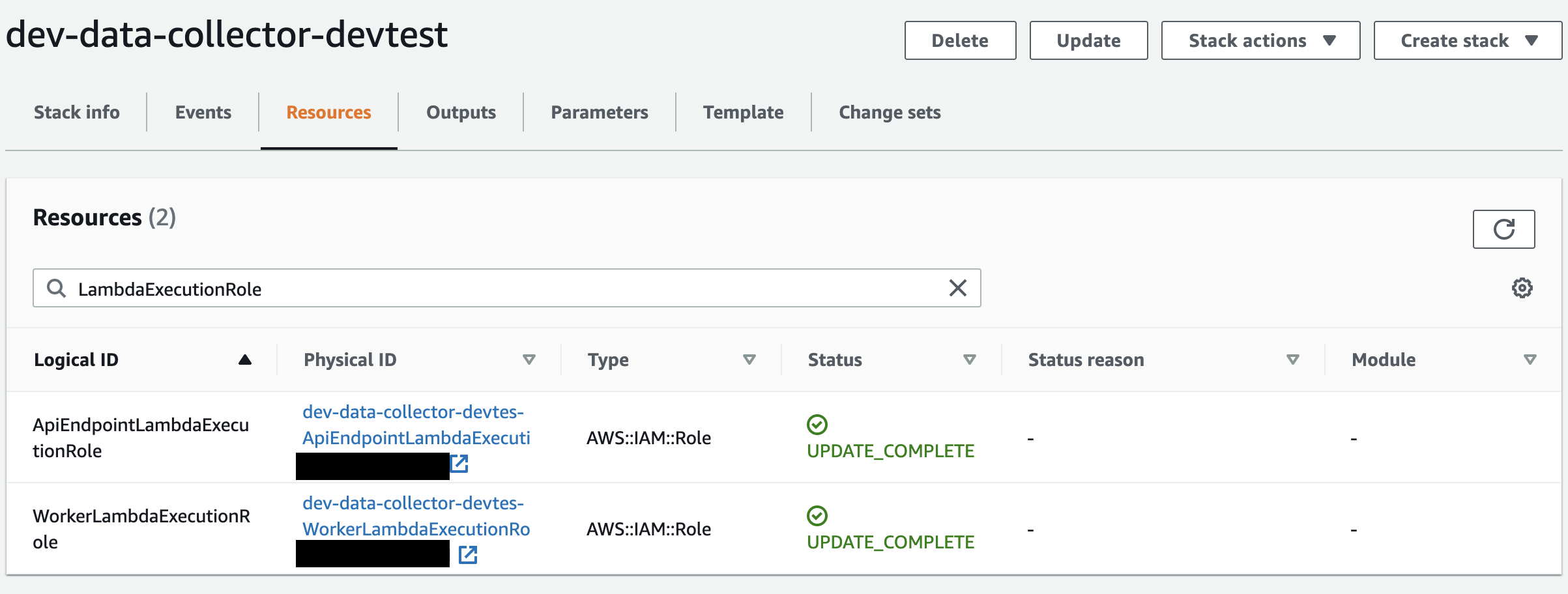Select ApiEndpointLambdaExecutionRole logical ID cell

[141, 438]
